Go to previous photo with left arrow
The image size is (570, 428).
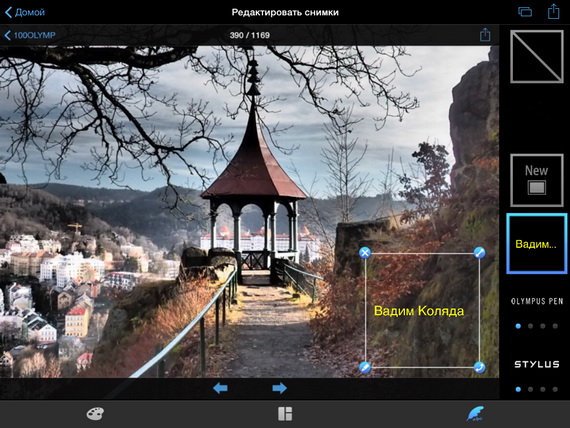tap(220, 388)
